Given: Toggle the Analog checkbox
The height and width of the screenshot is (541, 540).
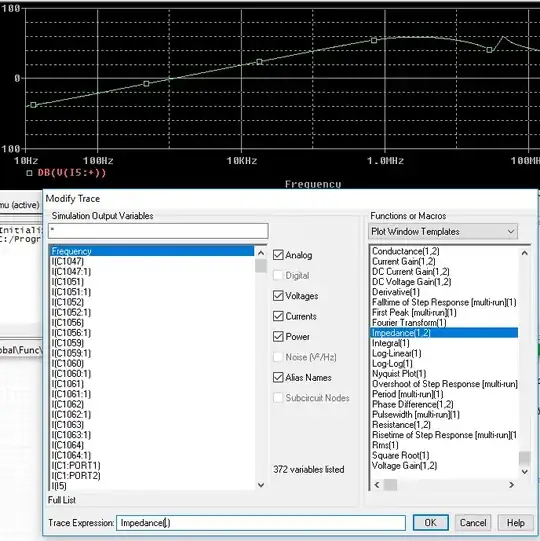Looking at the screenshot, I should pos(278,255).
